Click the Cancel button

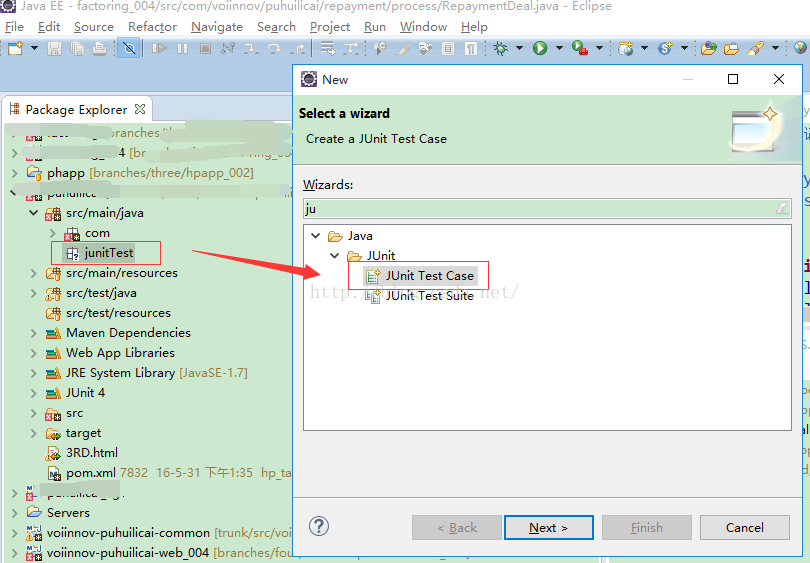tap(744, 527)
